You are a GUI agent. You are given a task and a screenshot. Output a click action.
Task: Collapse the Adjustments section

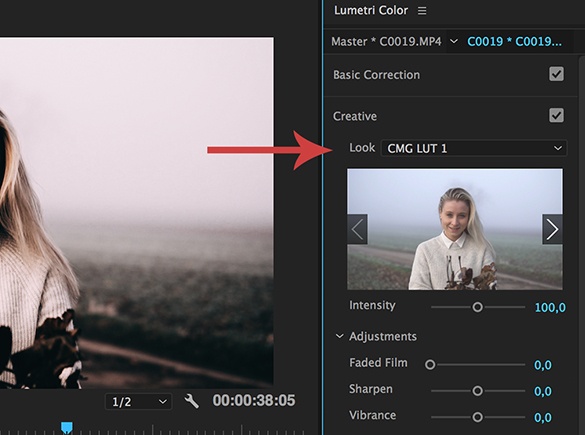click(340, 336)
